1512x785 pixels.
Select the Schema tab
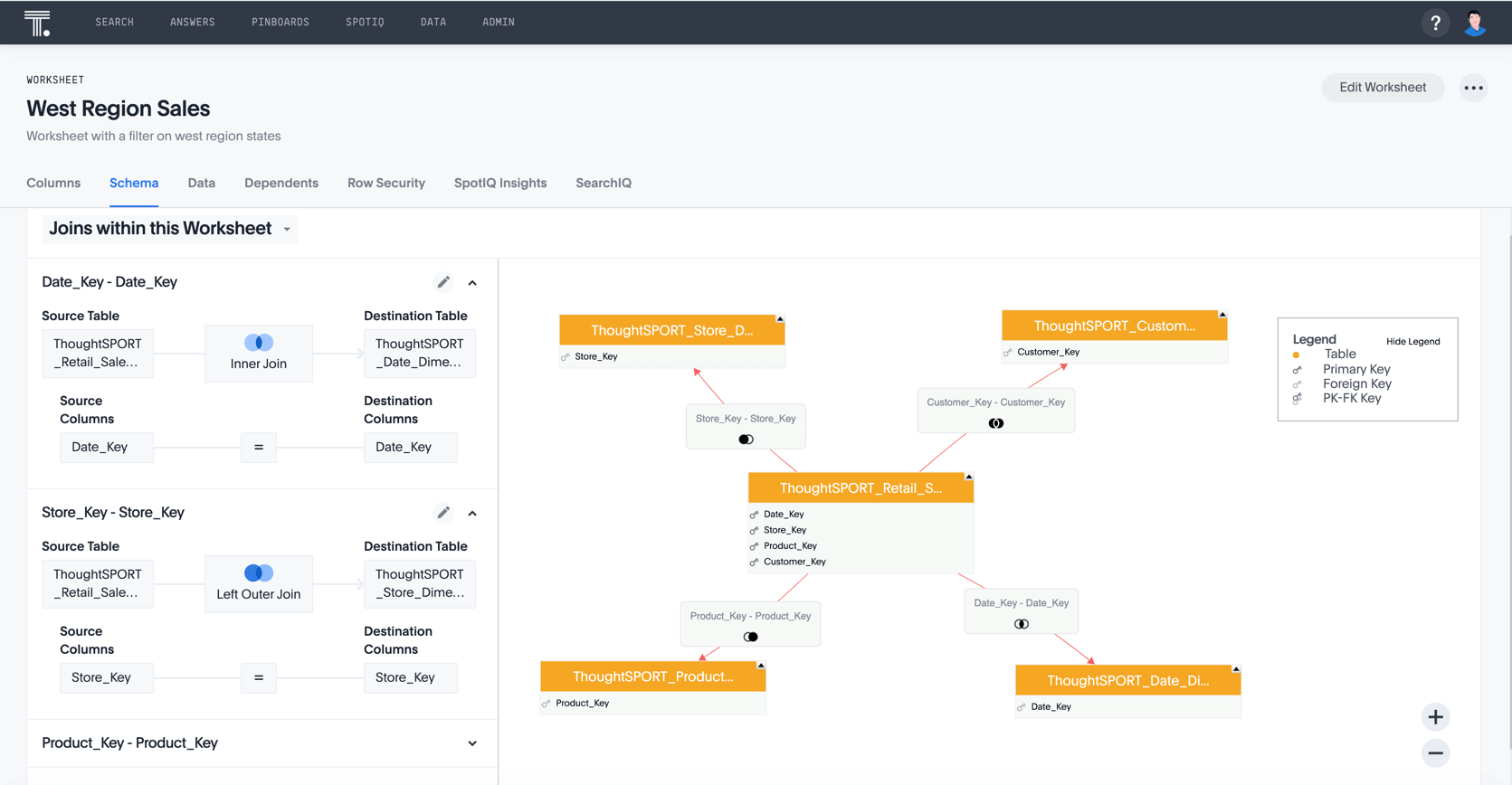(134, 183)
